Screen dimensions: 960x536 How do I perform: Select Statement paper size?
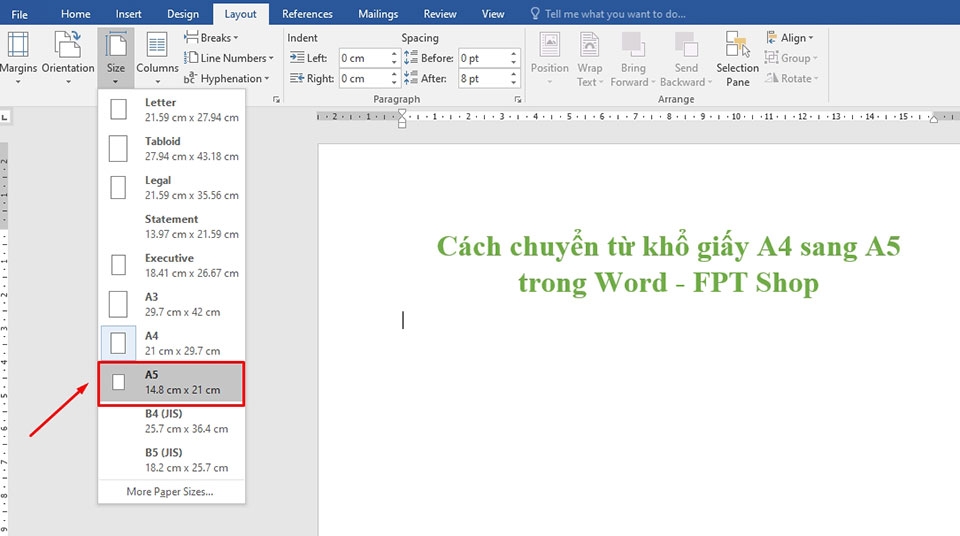[x=171, y=226]
